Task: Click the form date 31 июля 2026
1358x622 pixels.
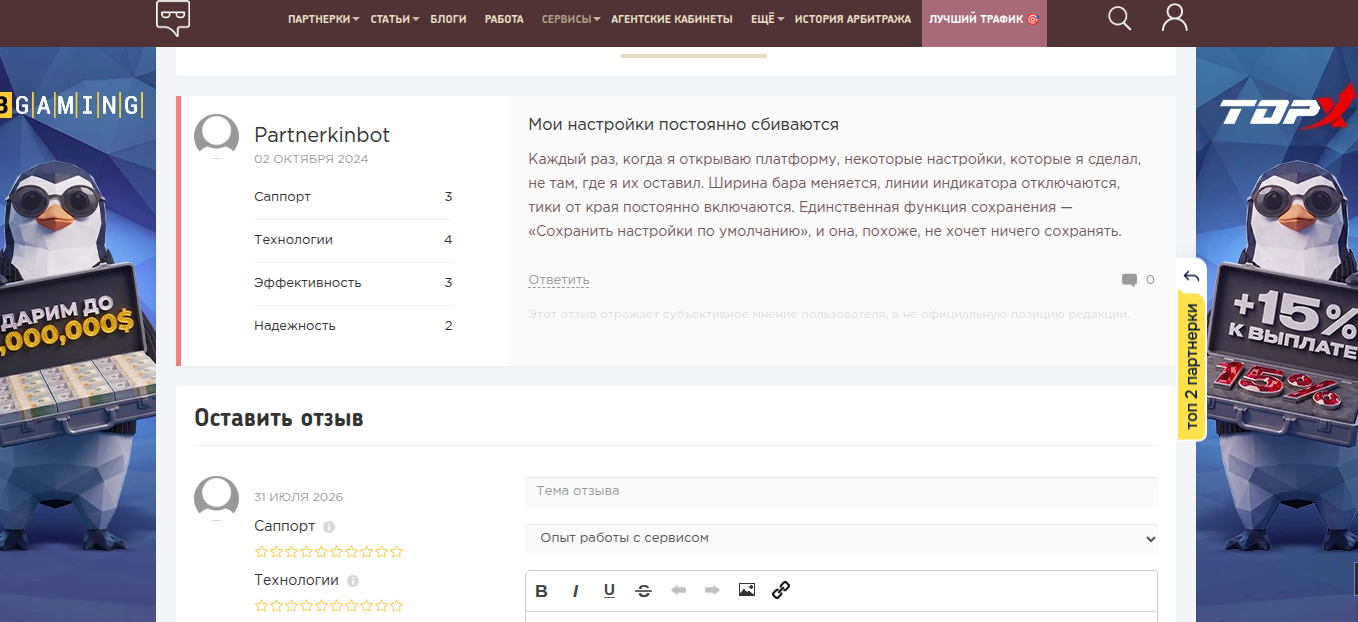Action: click(x=299, y=497)
